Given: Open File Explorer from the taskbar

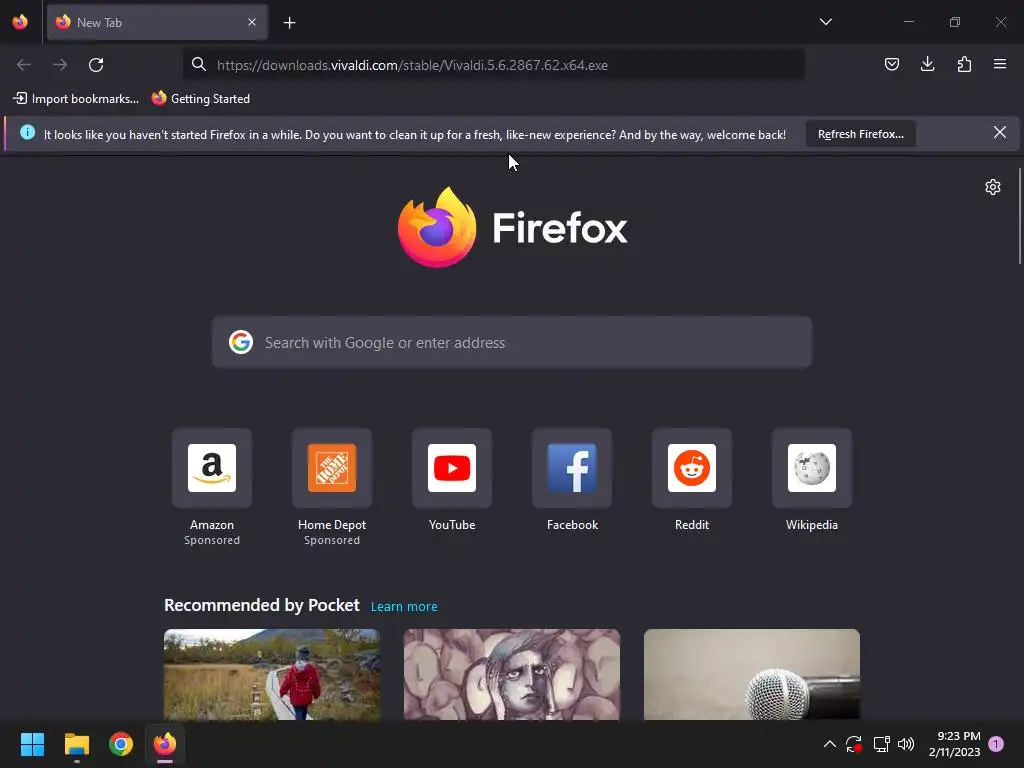Looking at the screenshot, I should coord(76,744).
